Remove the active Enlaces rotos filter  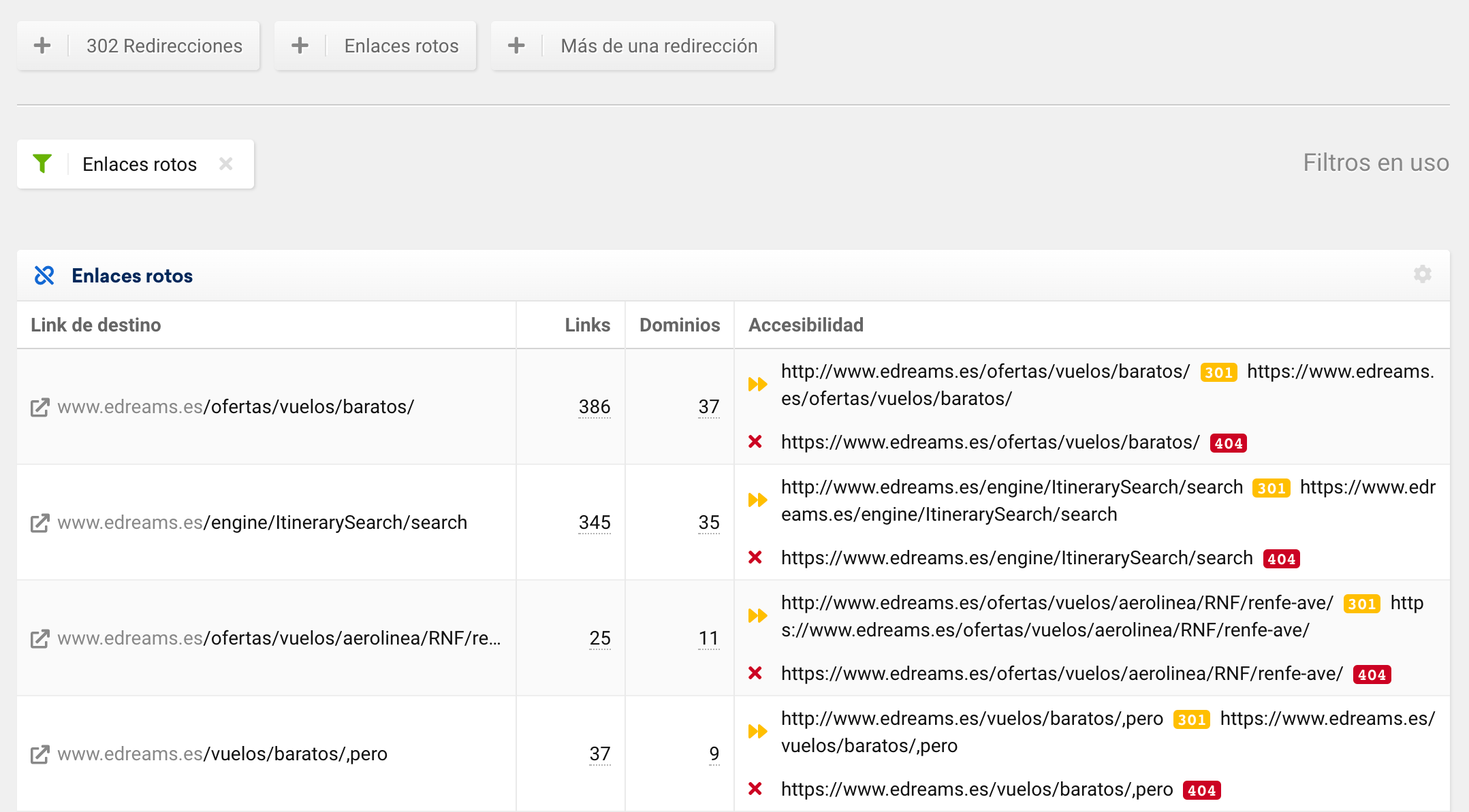pyautogui.click(x=226, y=164)
